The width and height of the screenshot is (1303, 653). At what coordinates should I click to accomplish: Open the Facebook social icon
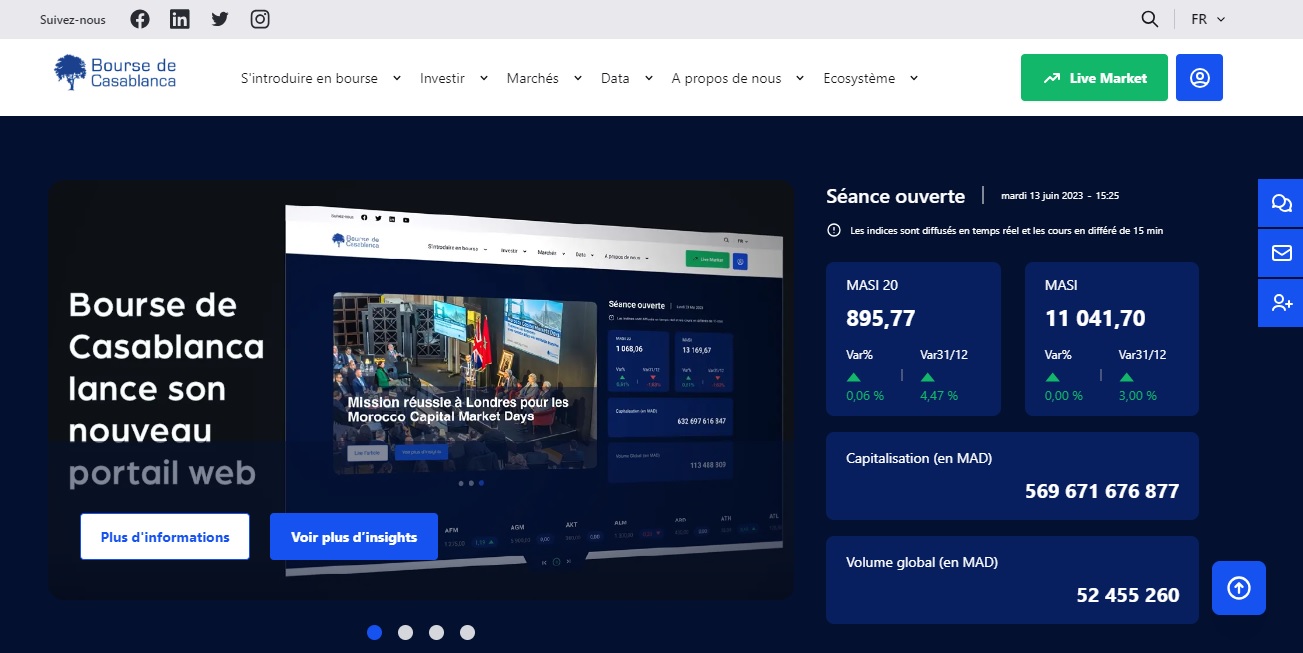click(x=140, y=19)
